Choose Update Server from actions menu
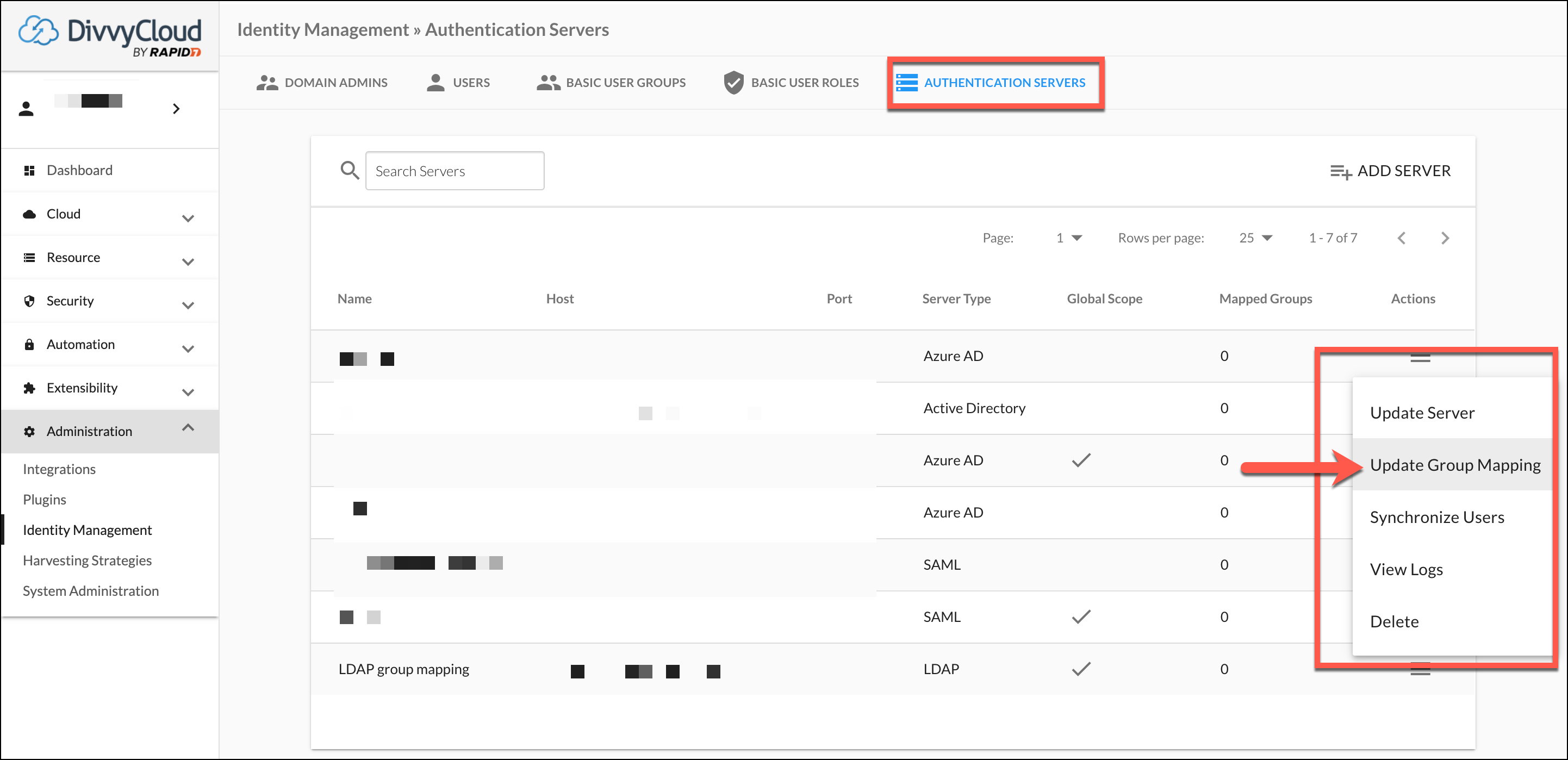 (1452, 413)
